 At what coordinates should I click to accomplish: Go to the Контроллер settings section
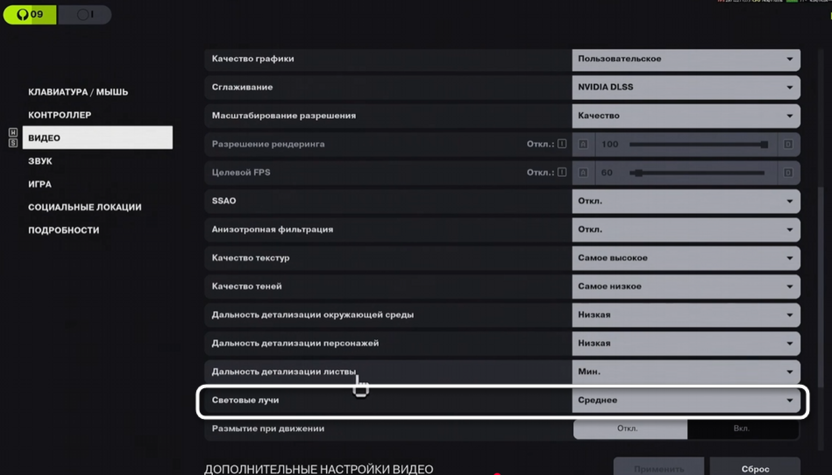click(60, 115)
